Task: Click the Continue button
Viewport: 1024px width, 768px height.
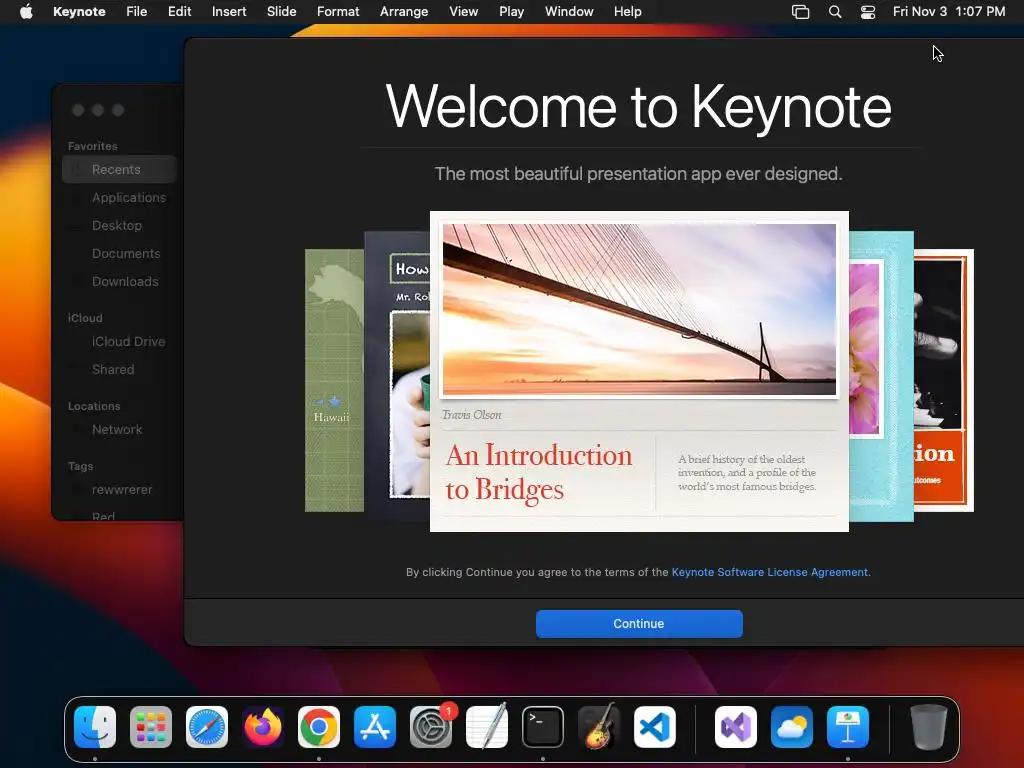Action: (x=639, y=624)
